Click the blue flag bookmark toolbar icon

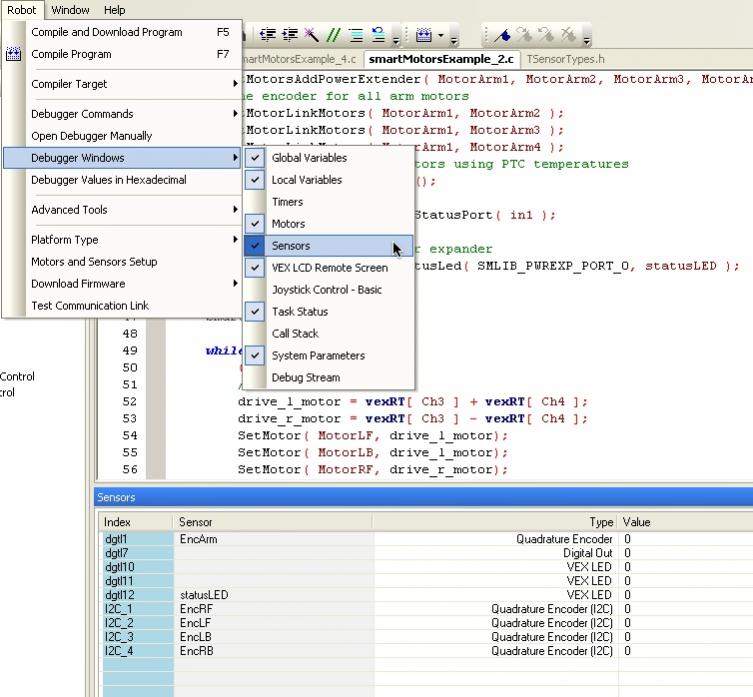(x=503, y=35)
